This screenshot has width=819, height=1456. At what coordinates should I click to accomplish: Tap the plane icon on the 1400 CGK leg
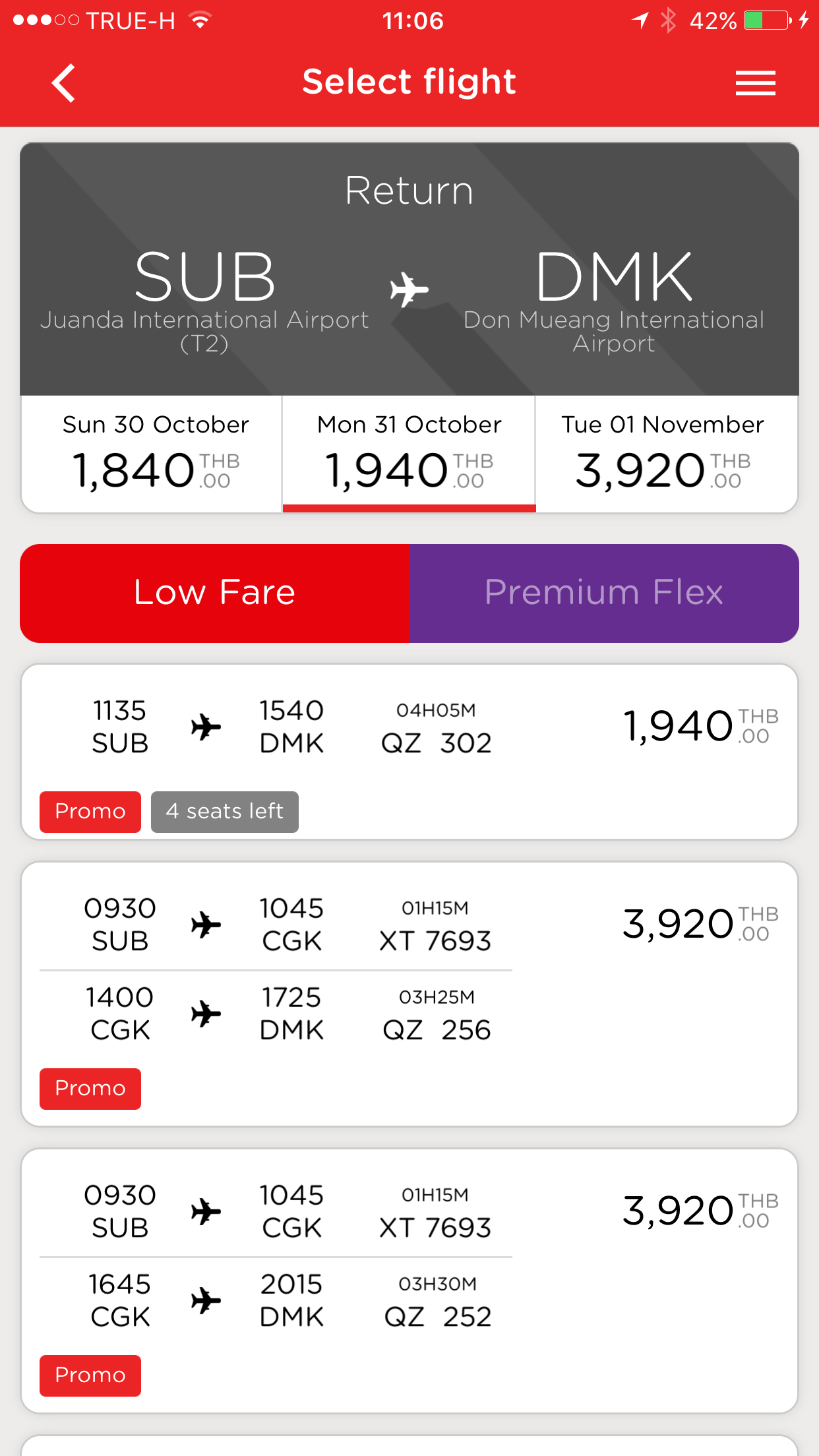206,1014
